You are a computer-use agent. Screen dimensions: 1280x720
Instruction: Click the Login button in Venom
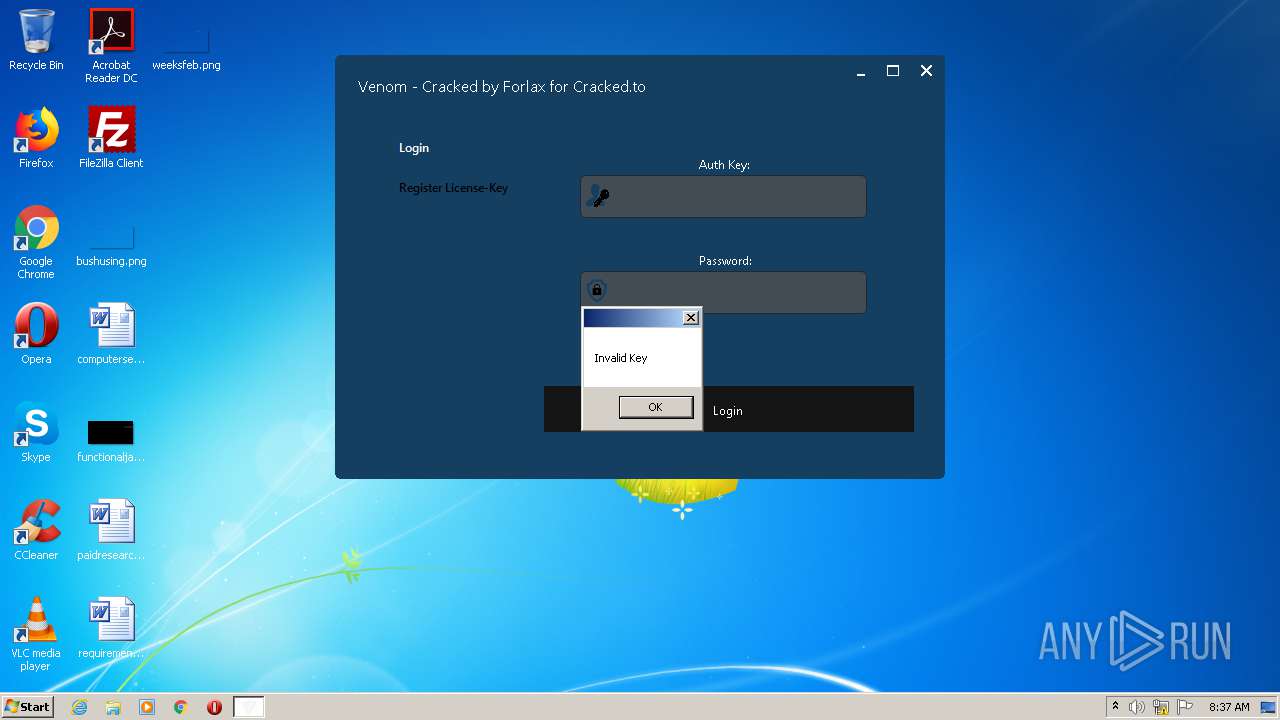[x=728, y=410]
